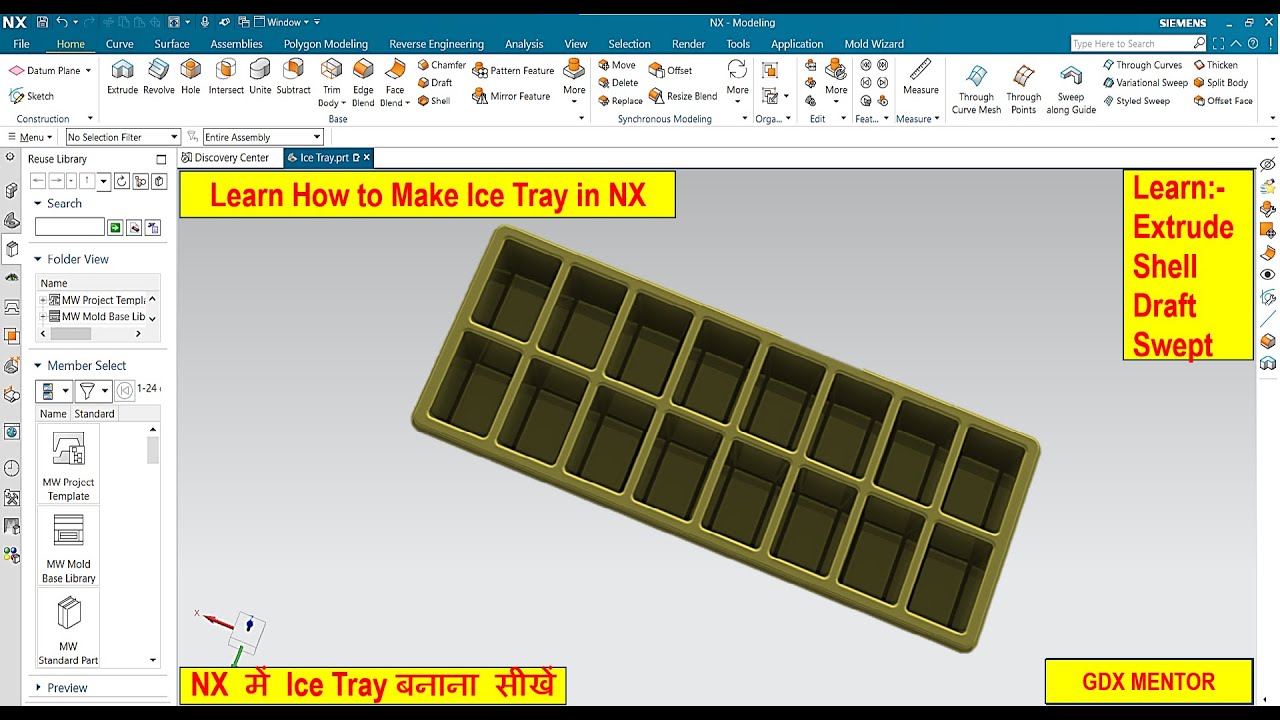
Task: Select Through Points surface tool
Action: pos(1023,90)
